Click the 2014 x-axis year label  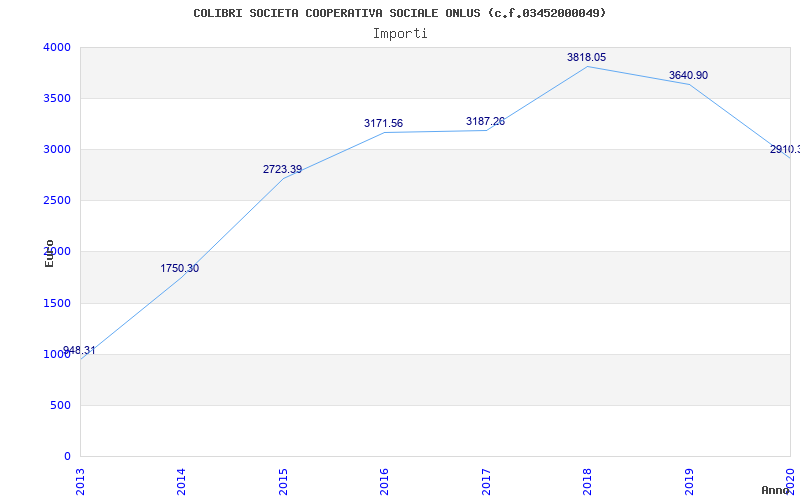[181, 482]
